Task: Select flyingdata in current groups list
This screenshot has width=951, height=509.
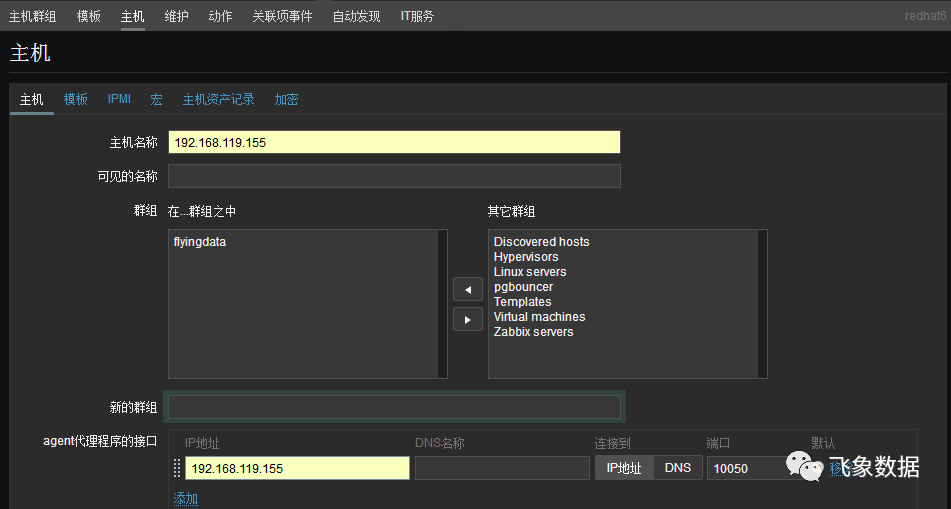Action: [x=200, y=241]
